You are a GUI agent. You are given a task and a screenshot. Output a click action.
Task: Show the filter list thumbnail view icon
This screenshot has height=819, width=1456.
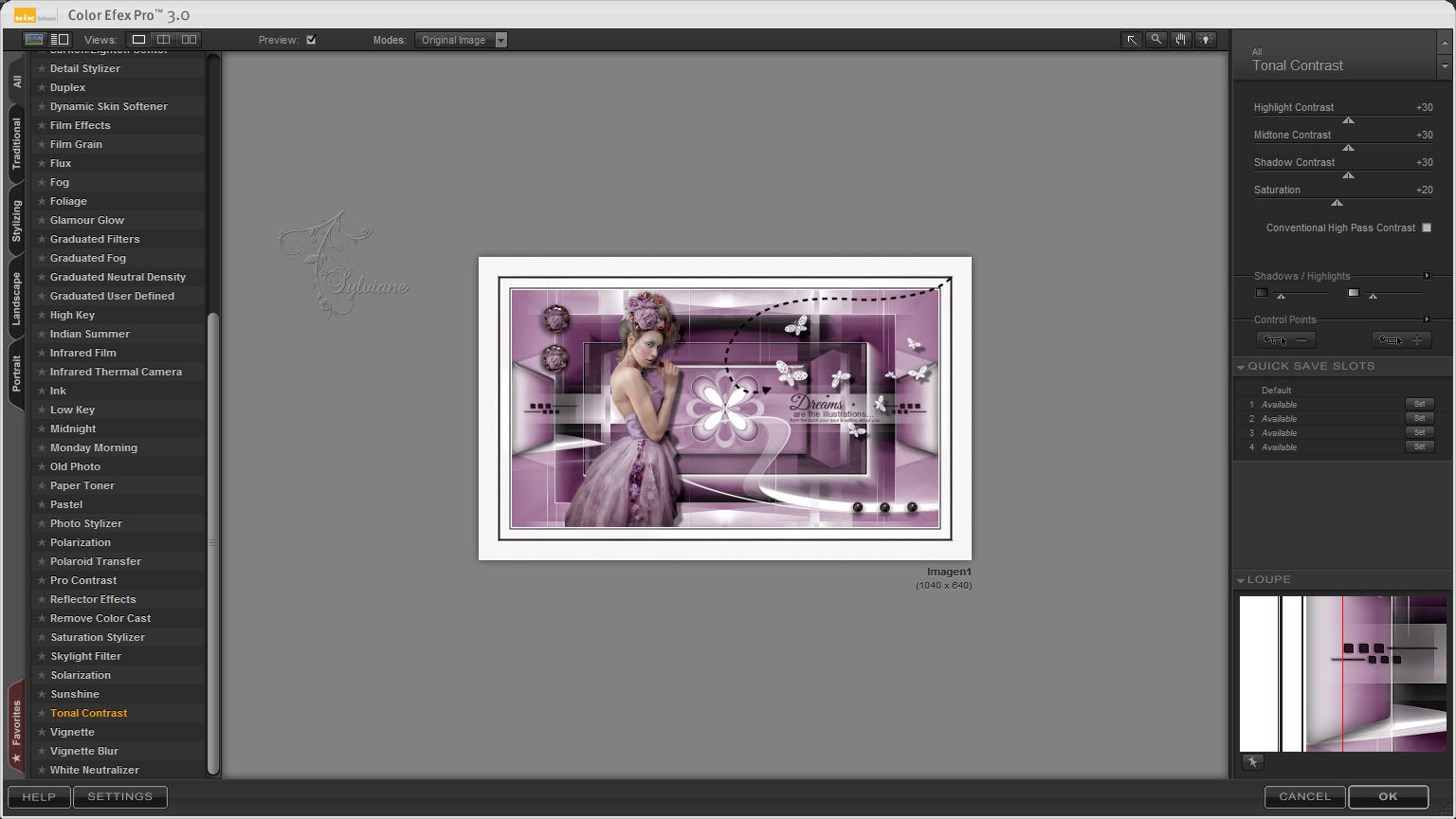click(34, 40)
